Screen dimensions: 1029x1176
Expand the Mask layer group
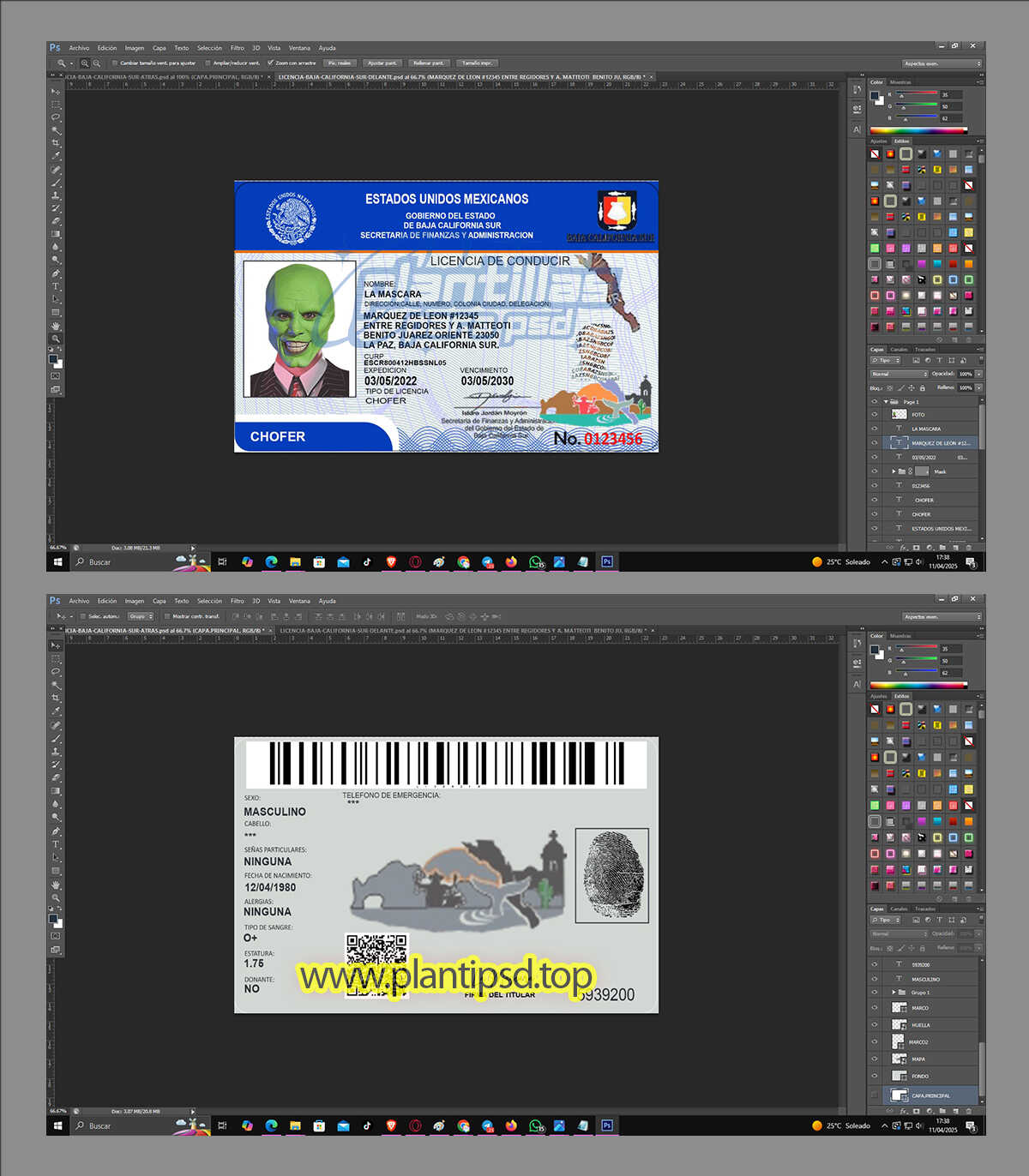tap(893, 471)
